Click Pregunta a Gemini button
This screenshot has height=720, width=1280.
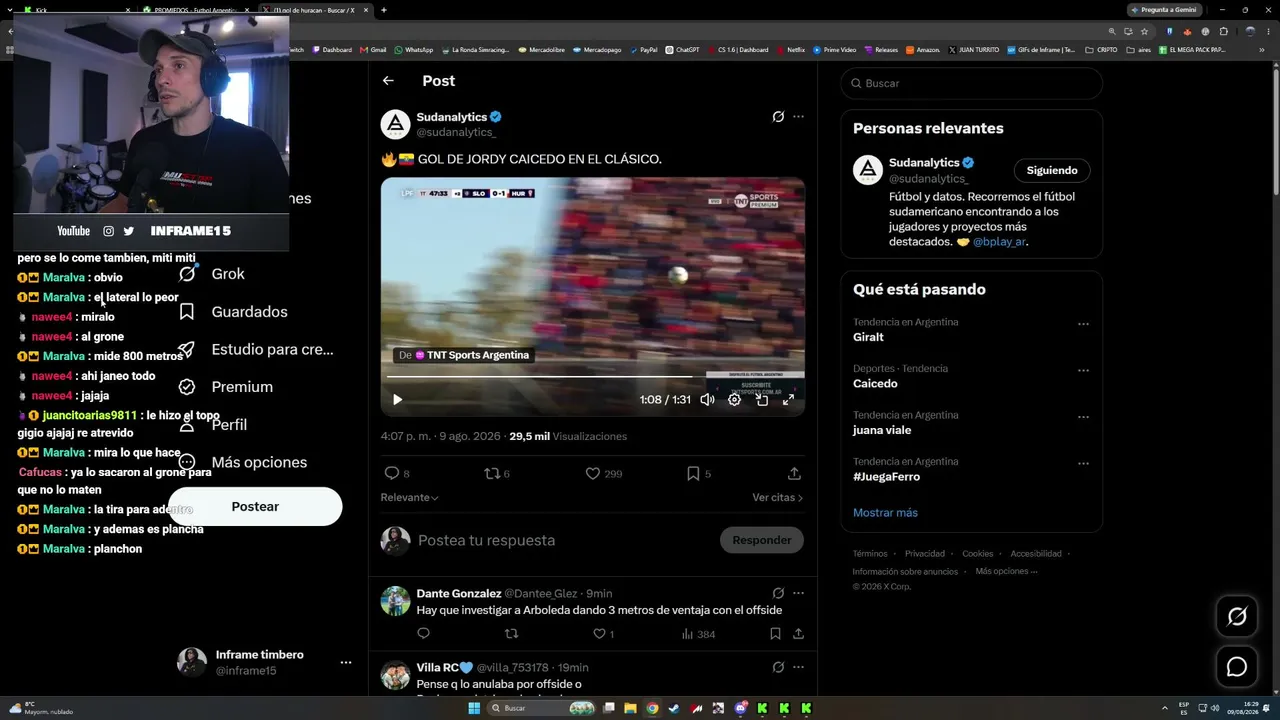pyautogui.click(x=1164, y=10)
